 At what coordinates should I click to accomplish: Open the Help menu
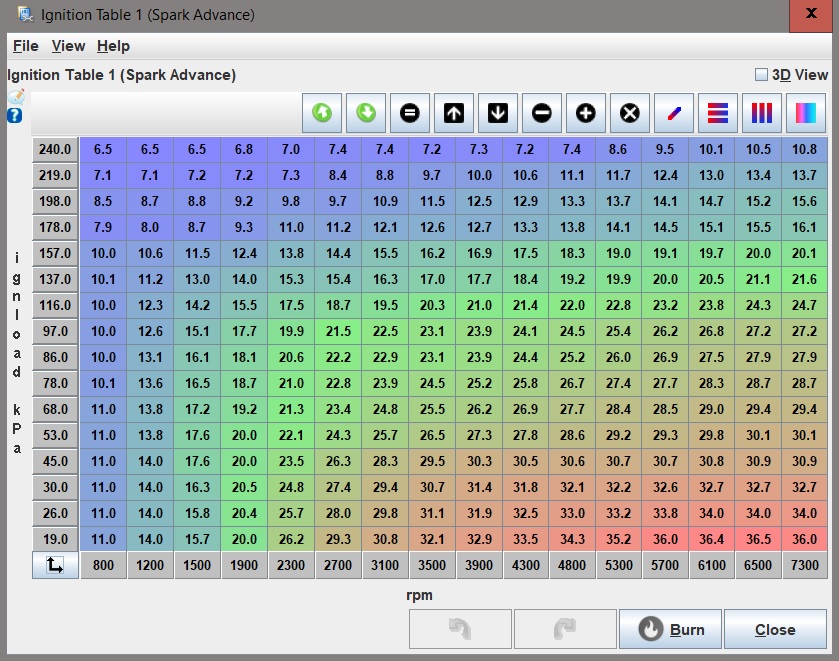click(x=113, y=46)
